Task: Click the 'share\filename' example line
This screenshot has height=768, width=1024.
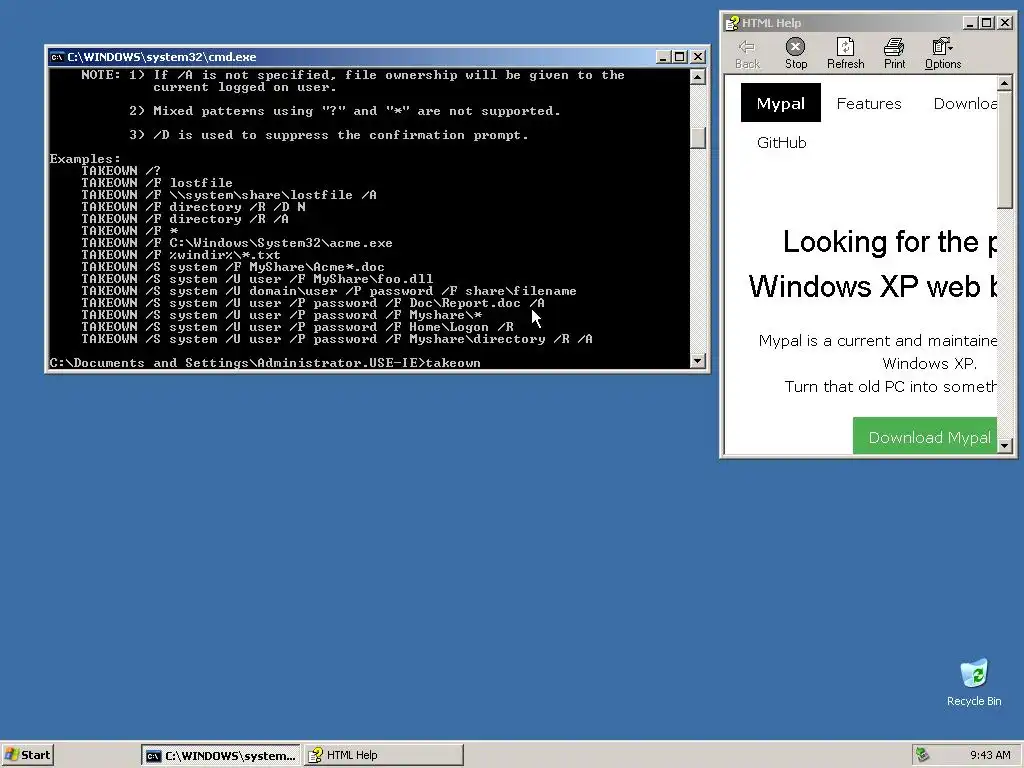Action: [x=329, y=291]
